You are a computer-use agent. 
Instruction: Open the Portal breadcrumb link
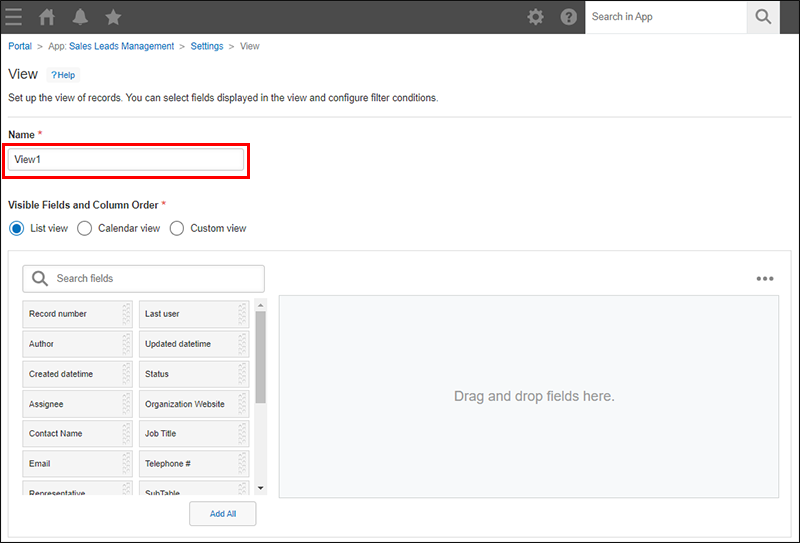[x=20, y=46]
